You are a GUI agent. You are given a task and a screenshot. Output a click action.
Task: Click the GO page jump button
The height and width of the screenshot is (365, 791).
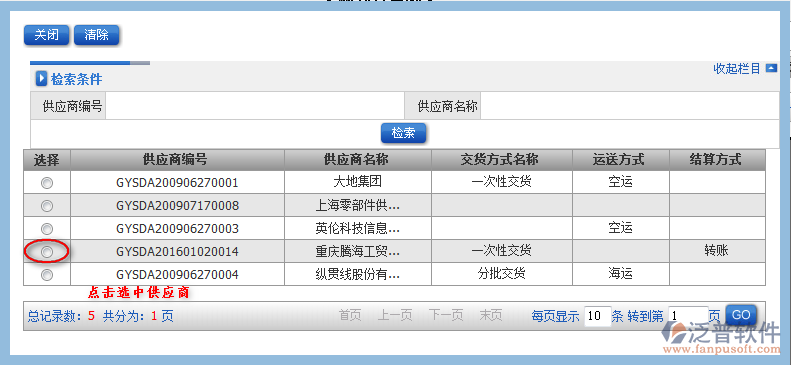[741, 315]
